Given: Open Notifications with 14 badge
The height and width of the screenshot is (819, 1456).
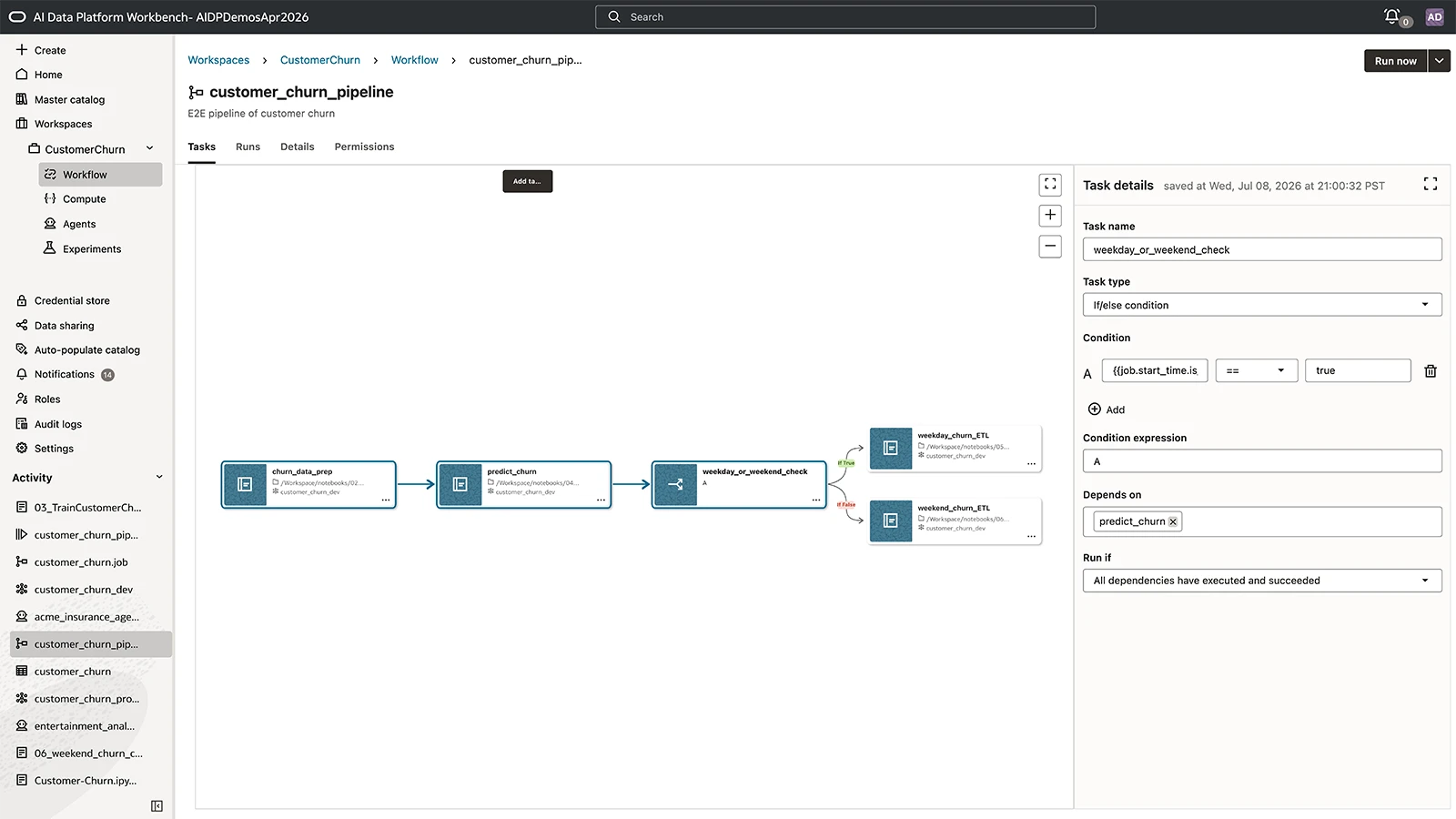Looking at the screenshot, I should (x=65, y=374).
